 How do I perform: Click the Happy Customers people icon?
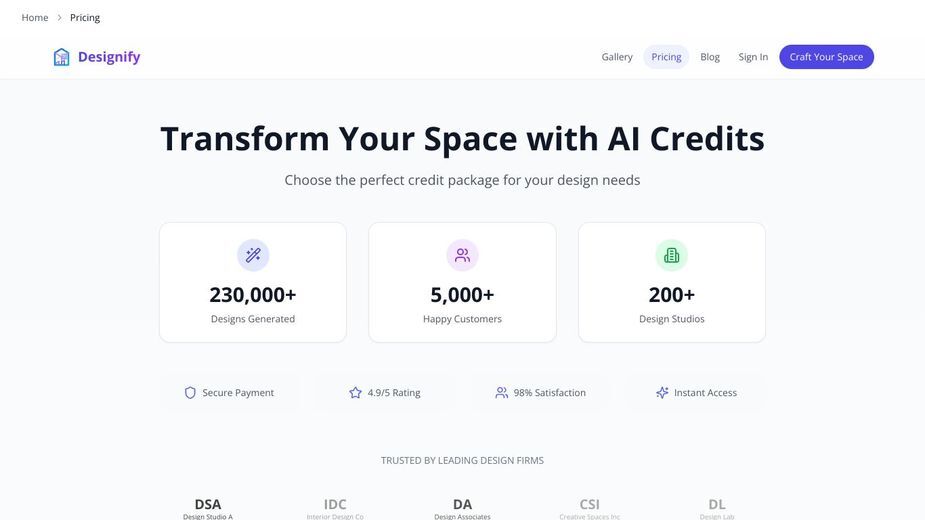(462, 255)
